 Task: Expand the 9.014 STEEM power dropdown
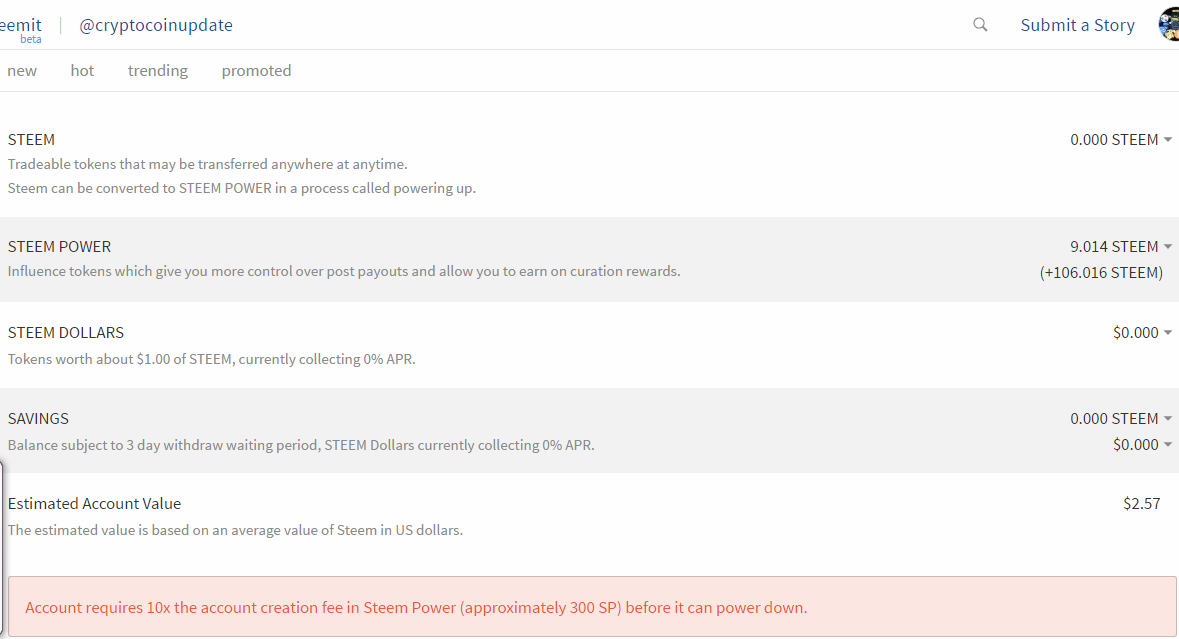(x=1121, y=247)
